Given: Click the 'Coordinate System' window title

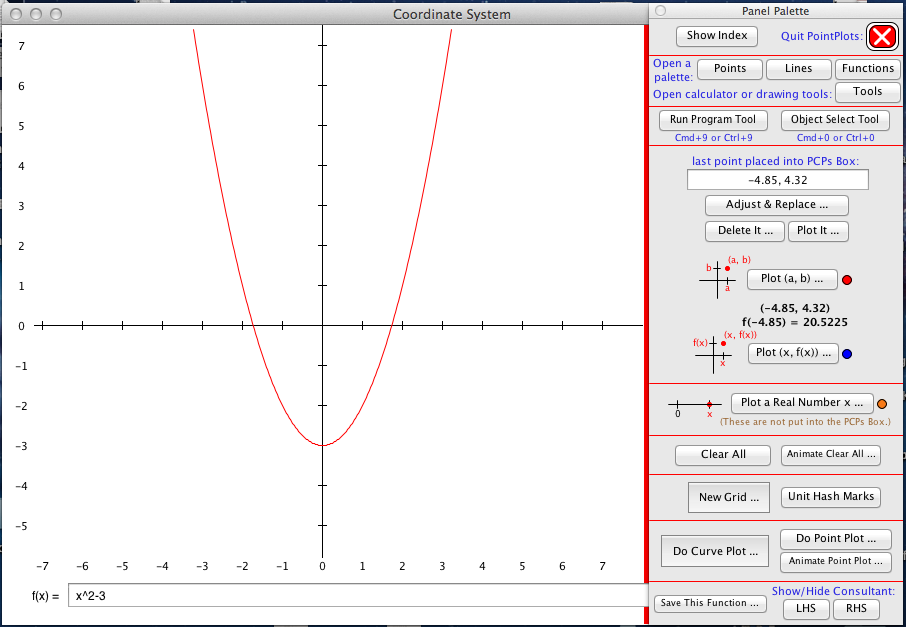Looking at the screenshot, I should point(452,14).
